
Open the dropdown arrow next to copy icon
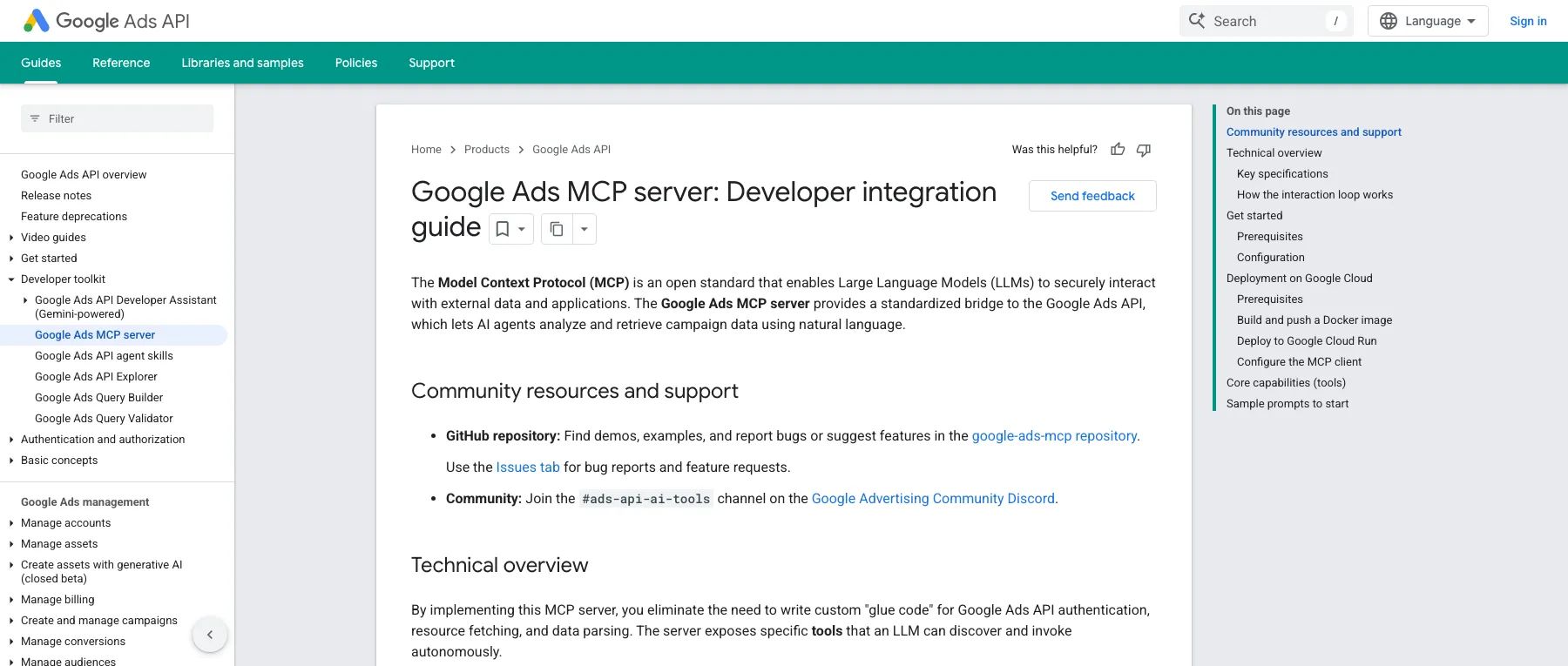(x=584, y=229)
